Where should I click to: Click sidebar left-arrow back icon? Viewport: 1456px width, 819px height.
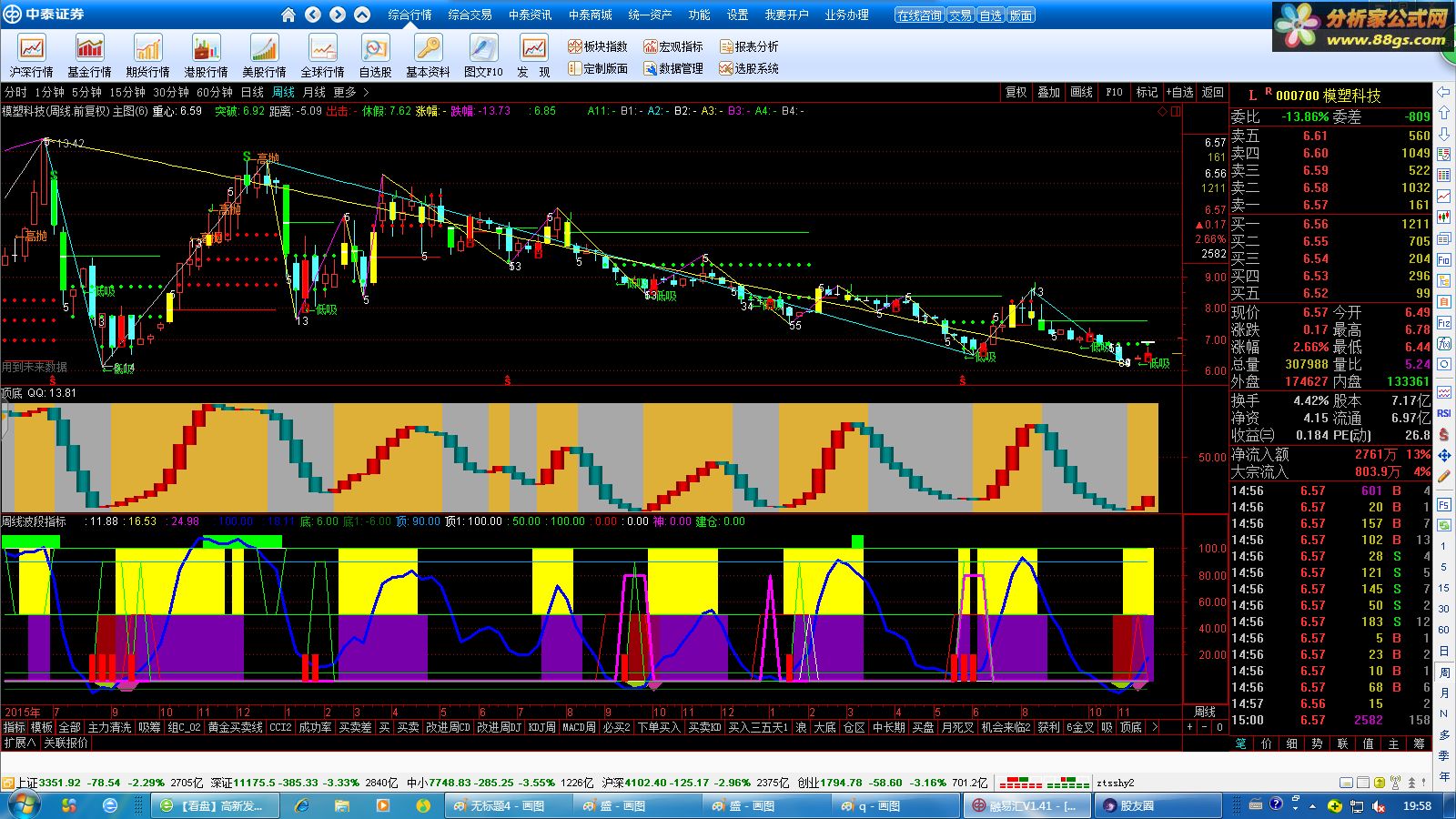click(1444, 92)
